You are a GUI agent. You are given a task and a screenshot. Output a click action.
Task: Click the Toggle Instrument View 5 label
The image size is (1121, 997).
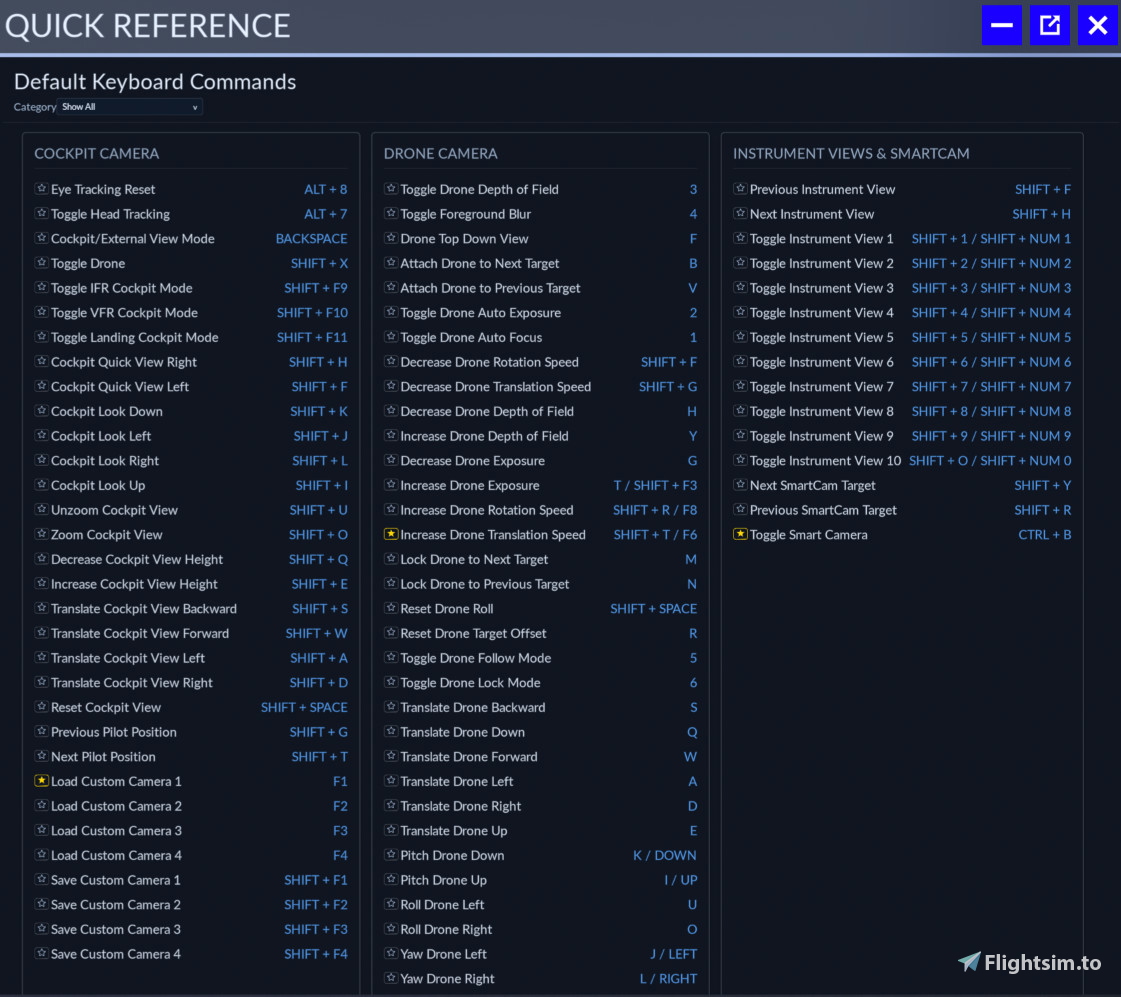[821, 337]
